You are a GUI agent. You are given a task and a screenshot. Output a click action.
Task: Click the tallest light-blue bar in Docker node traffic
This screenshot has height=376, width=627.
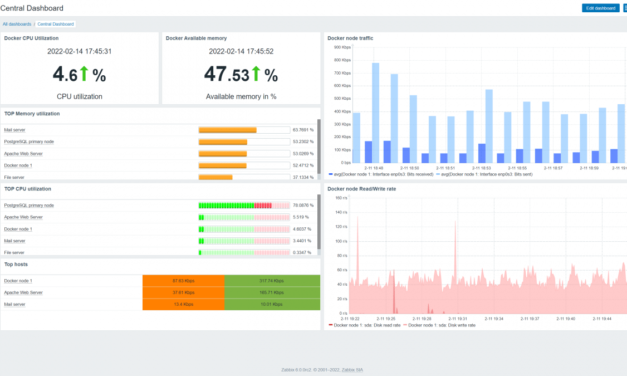[x=375, y=112]
